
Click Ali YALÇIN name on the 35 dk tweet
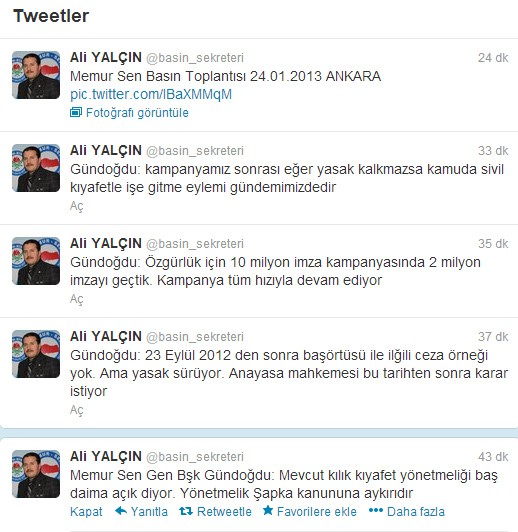(106, 244)
